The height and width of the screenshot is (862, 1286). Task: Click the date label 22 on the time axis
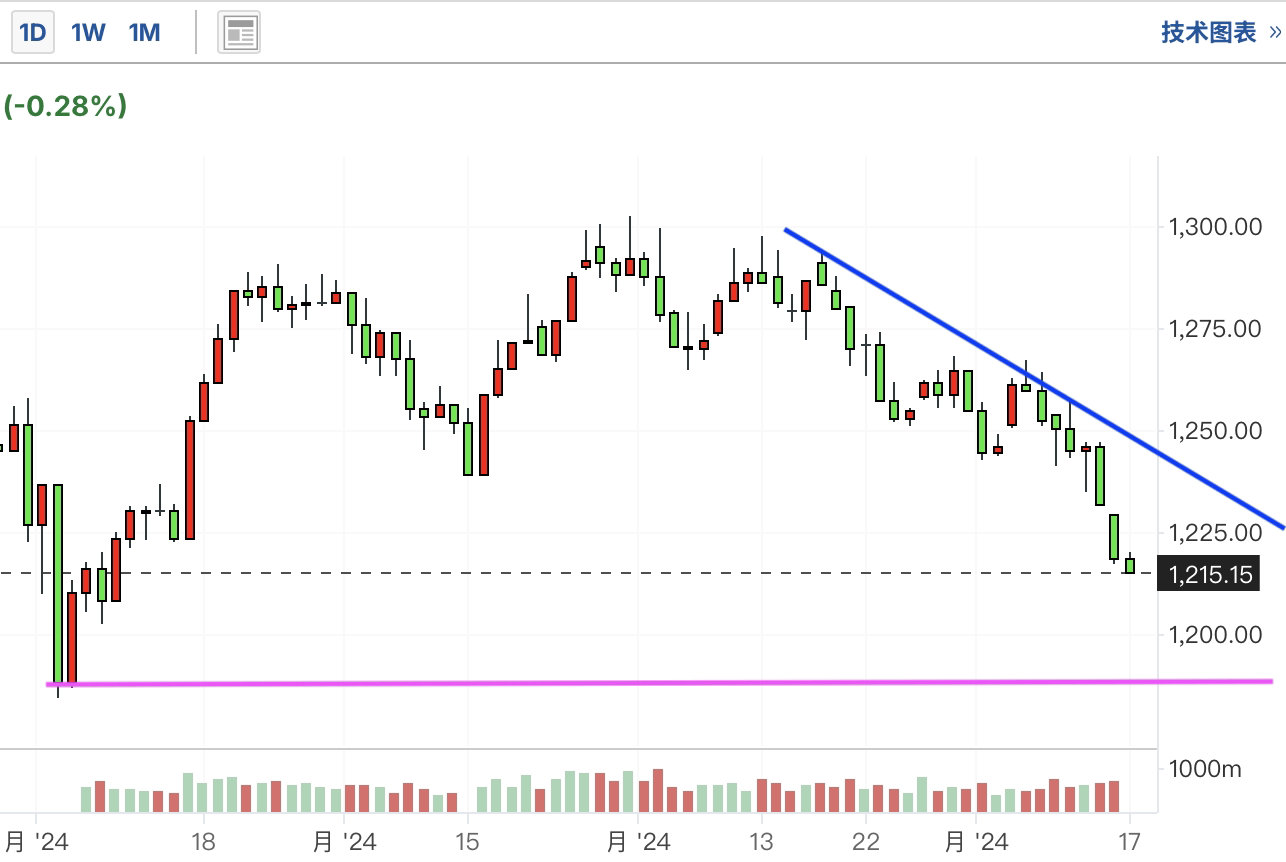click(865, 842)
